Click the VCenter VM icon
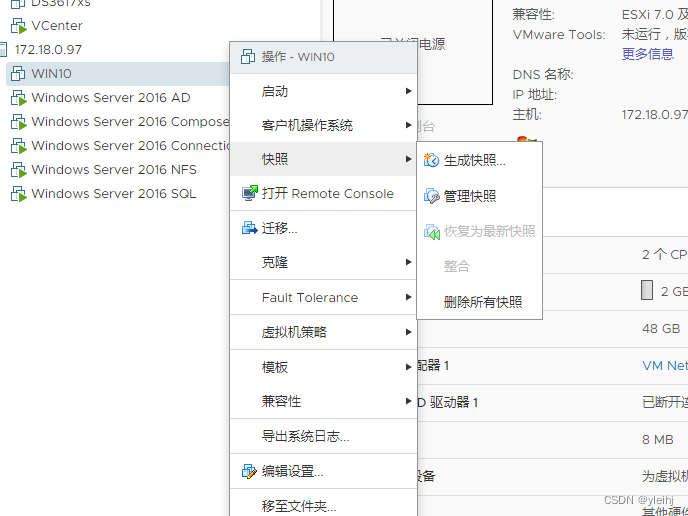Image resolution: width=688 pixels, height=516 pixels. (x=18, y=26)
